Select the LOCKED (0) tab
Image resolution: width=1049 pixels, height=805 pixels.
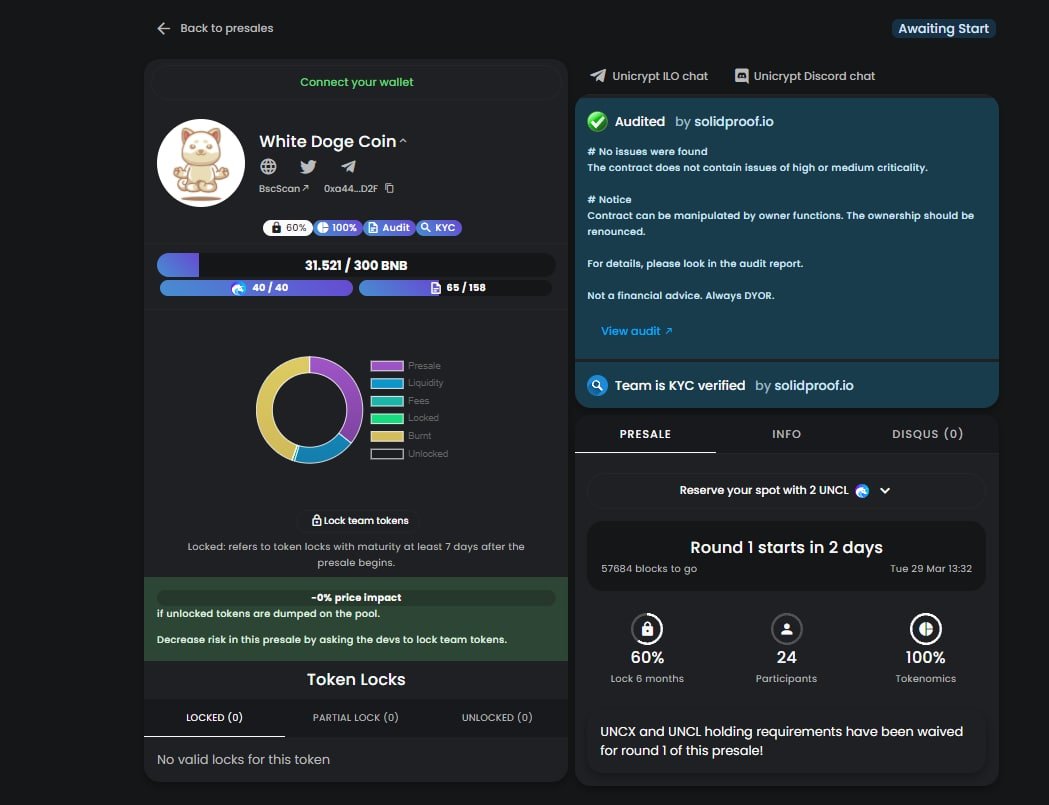tap(214, 717)
